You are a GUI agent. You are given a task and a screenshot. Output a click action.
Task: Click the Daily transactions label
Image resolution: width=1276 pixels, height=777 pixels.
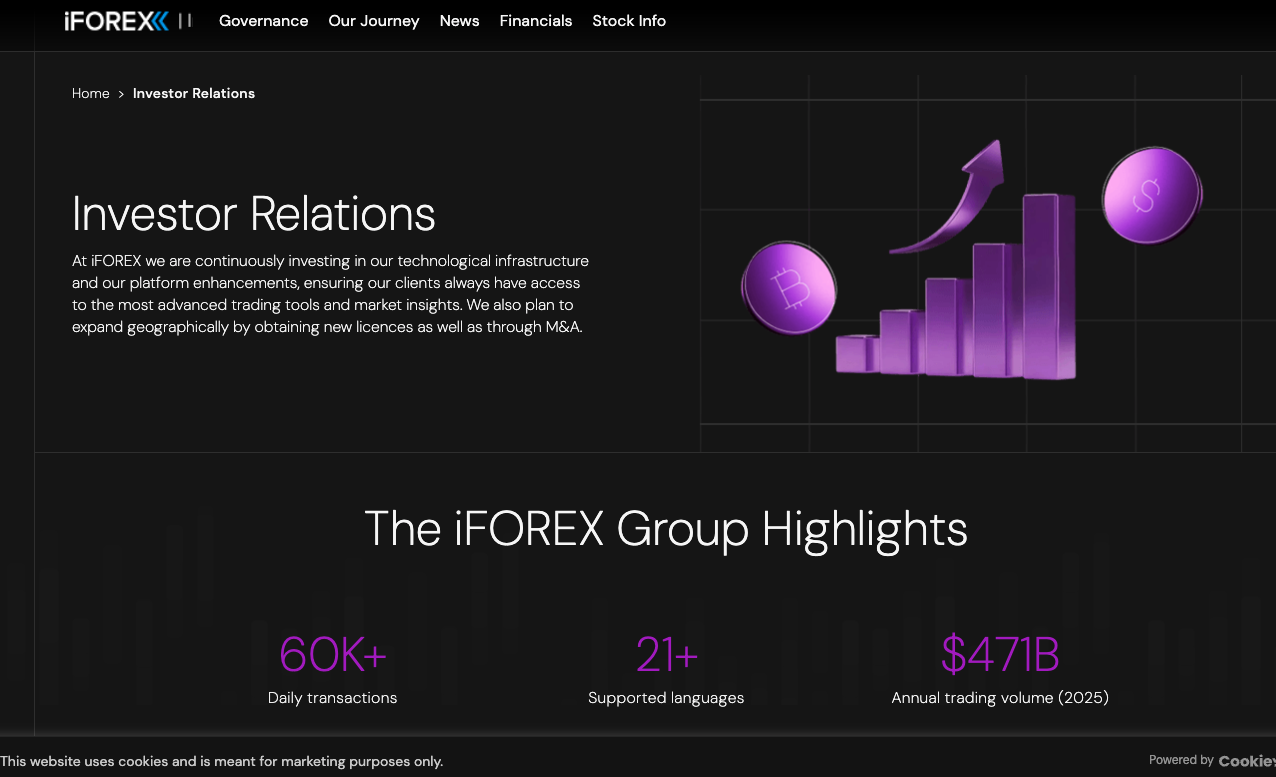333,698
